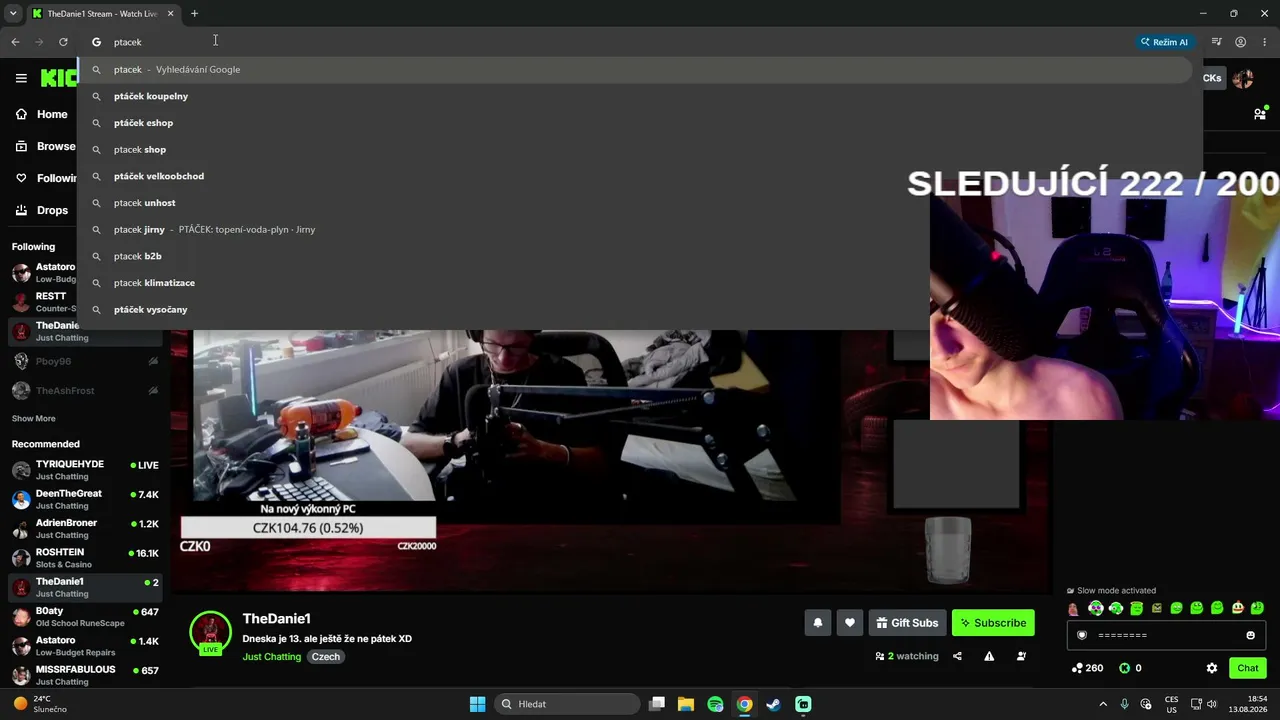
Task: Open the Browse section in sidebar
Action: [45, 146]
